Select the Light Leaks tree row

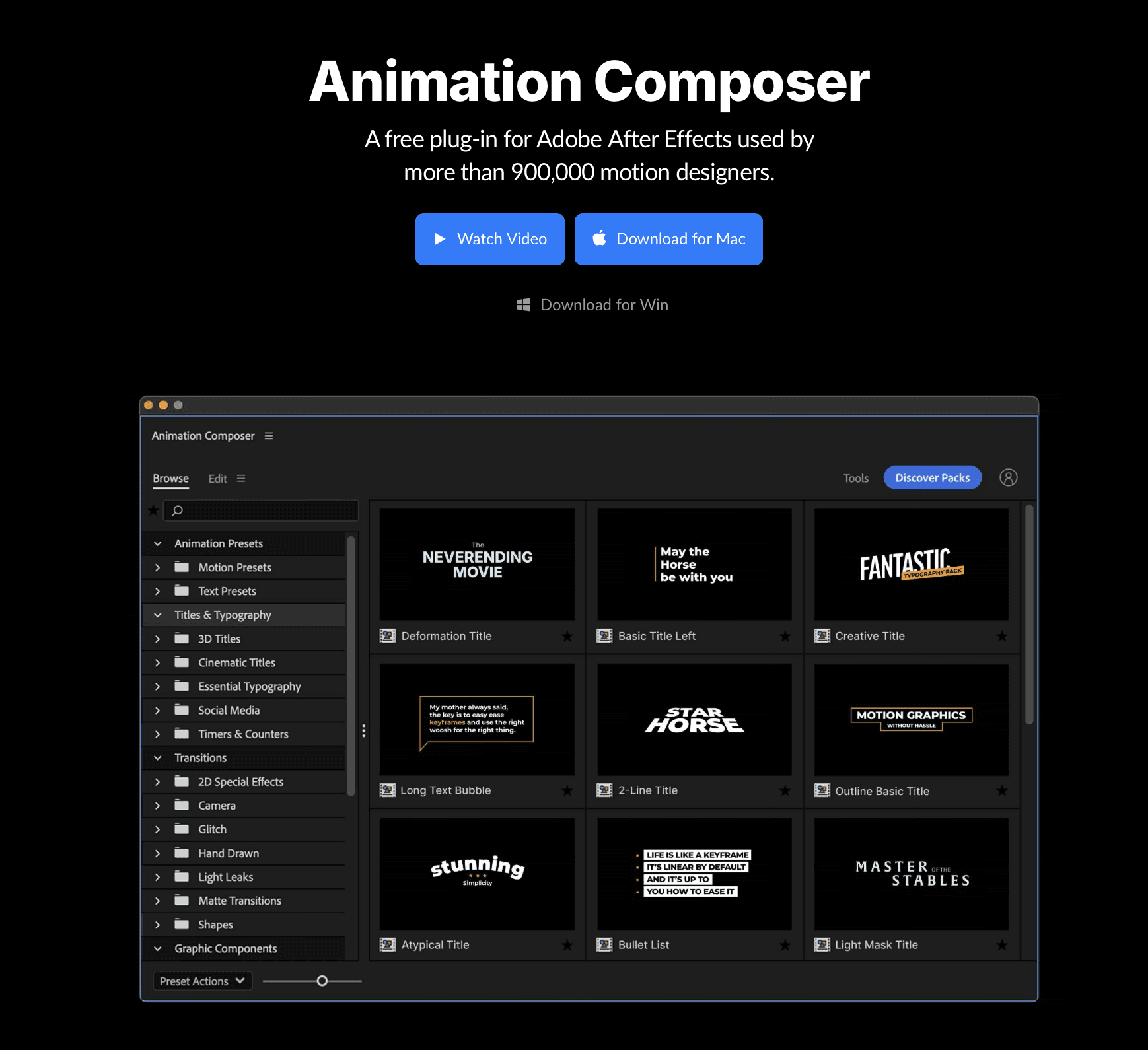244,877
